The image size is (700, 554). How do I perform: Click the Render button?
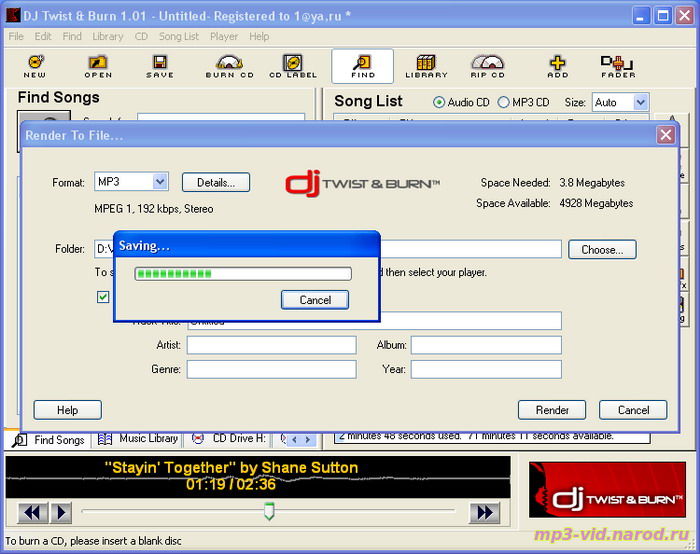[552, 410]
